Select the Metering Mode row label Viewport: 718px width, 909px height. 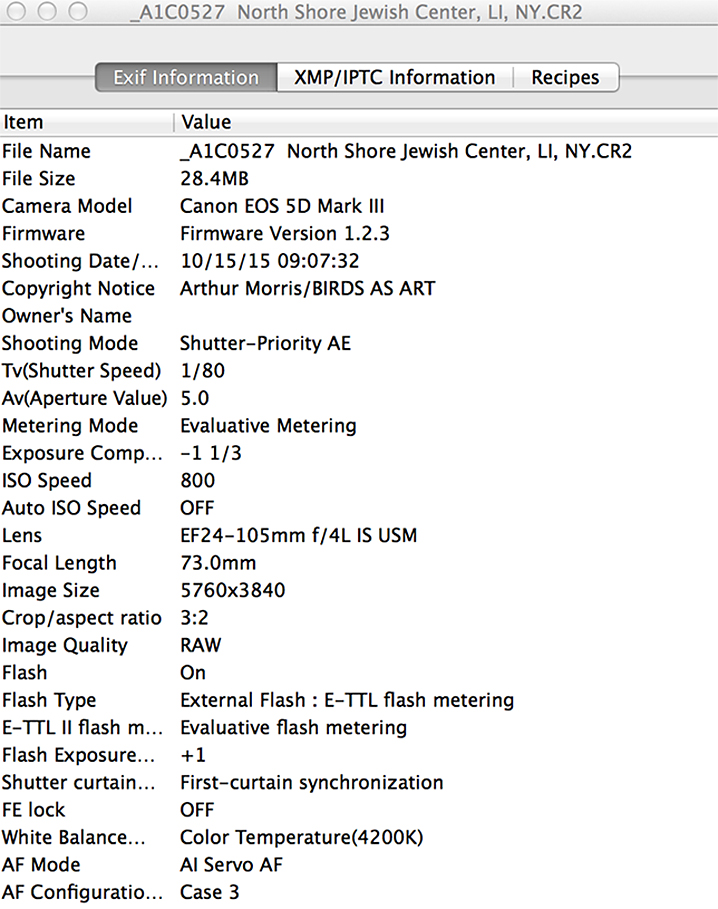point(70,426)
